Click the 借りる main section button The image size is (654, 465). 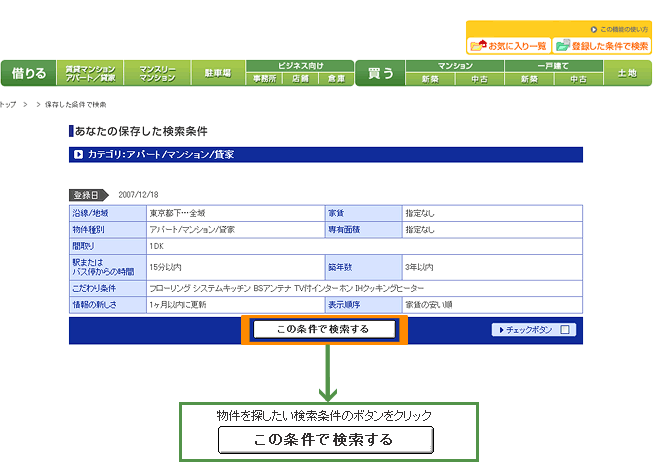click(28, 73)
